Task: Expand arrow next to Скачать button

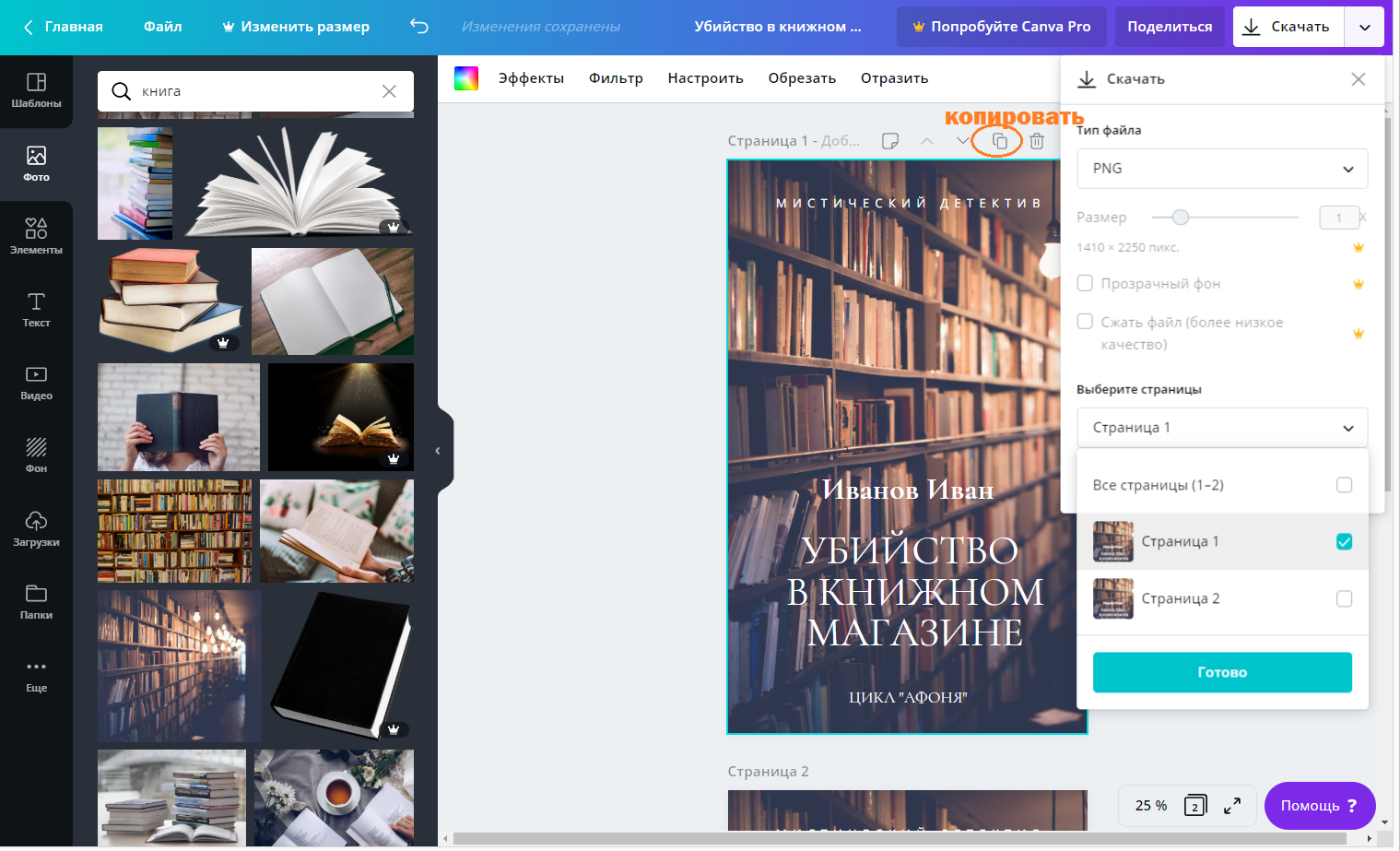Action: (x=1365, y=27)
